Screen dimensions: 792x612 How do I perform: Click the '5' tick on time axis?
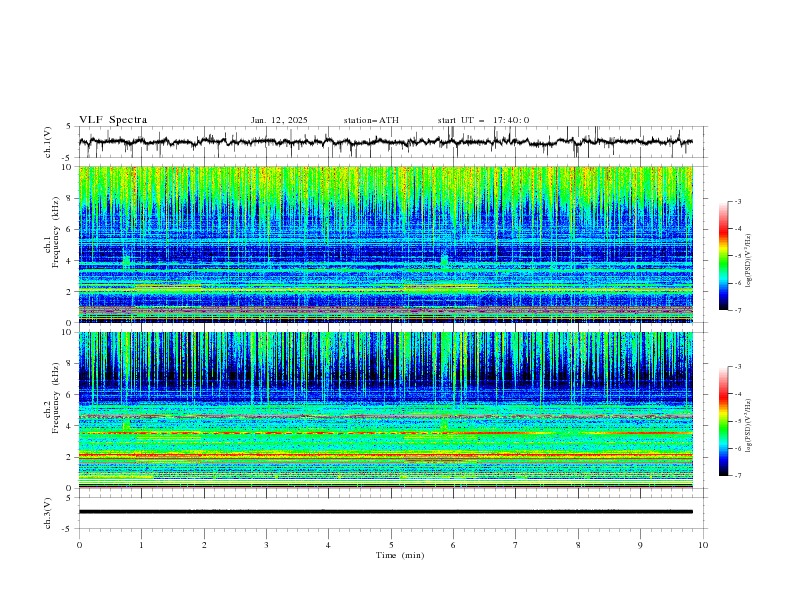[x=391, y=545]
